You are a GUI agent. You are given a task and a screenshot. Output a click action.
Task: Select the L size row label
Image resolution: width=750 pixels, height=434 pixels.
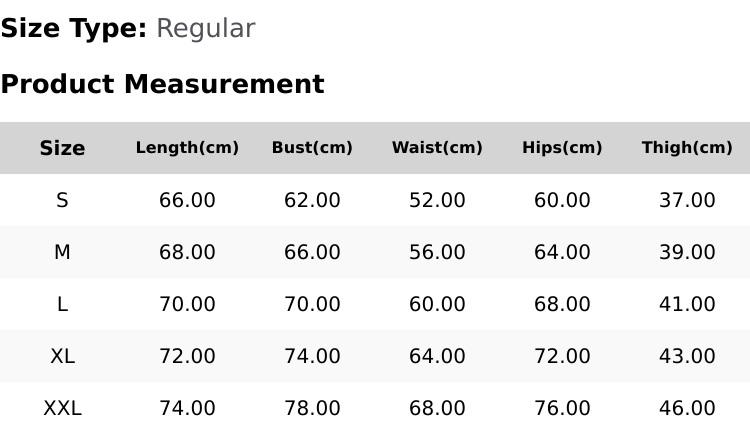click(x=62, y=304)
